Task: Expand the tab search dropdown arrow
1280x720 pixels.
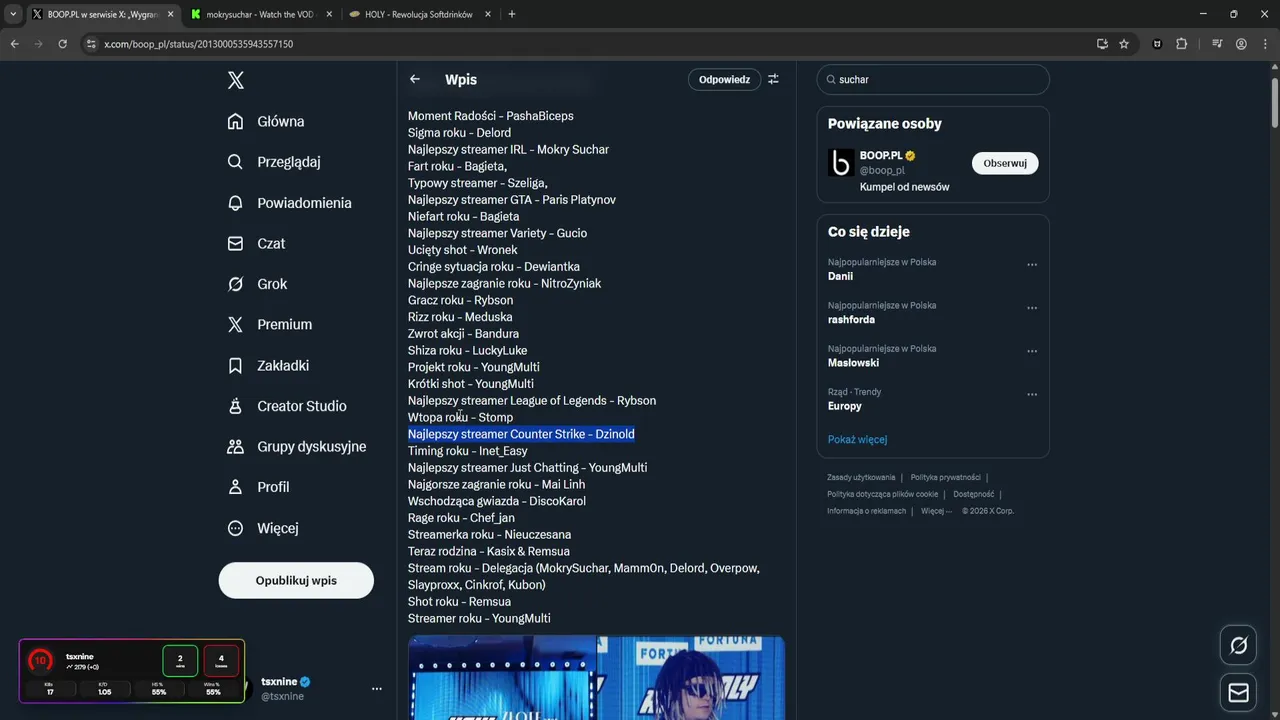Action: click(13, 14)
